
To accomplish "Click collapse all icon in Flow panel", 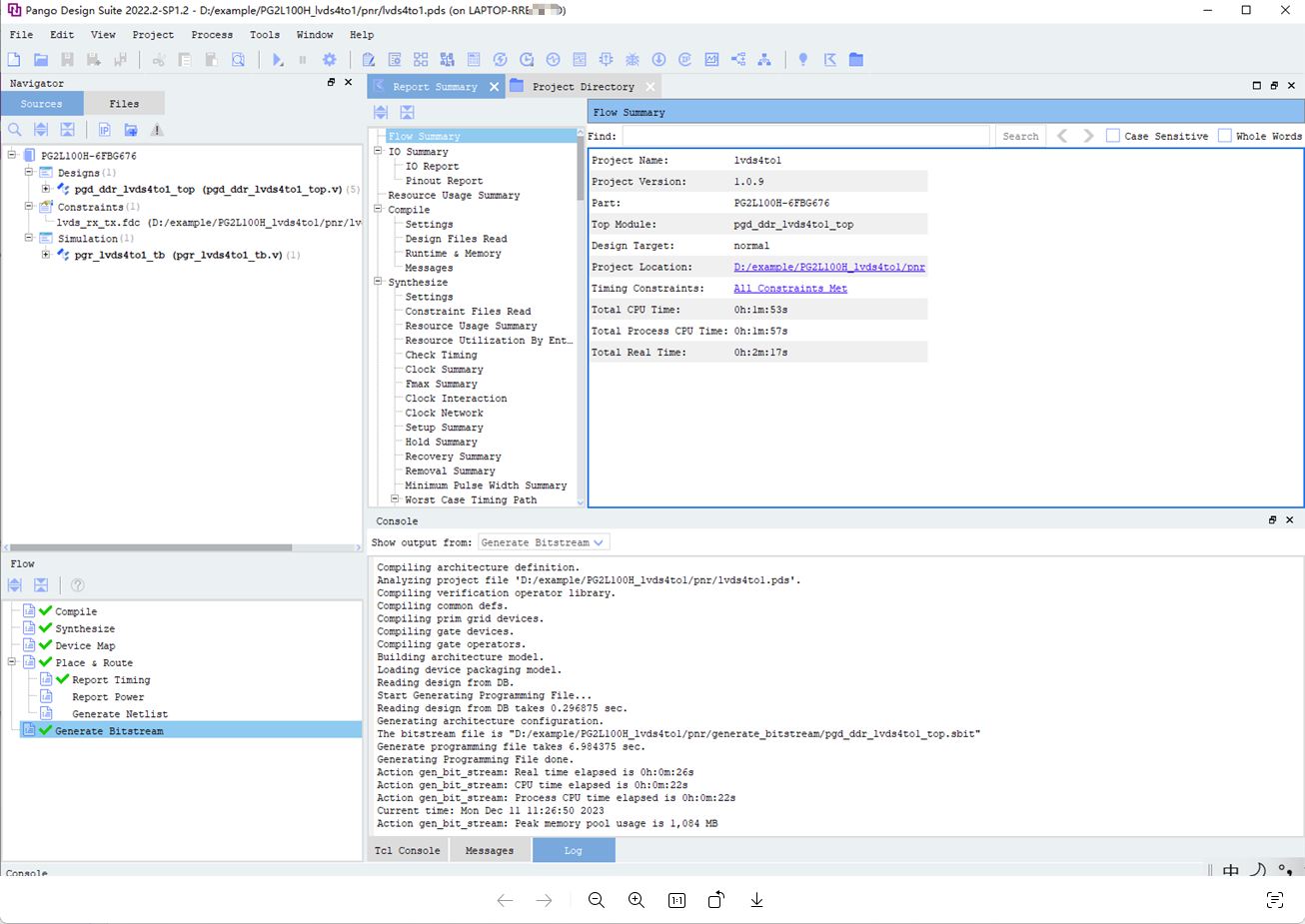I will [41, 585].
